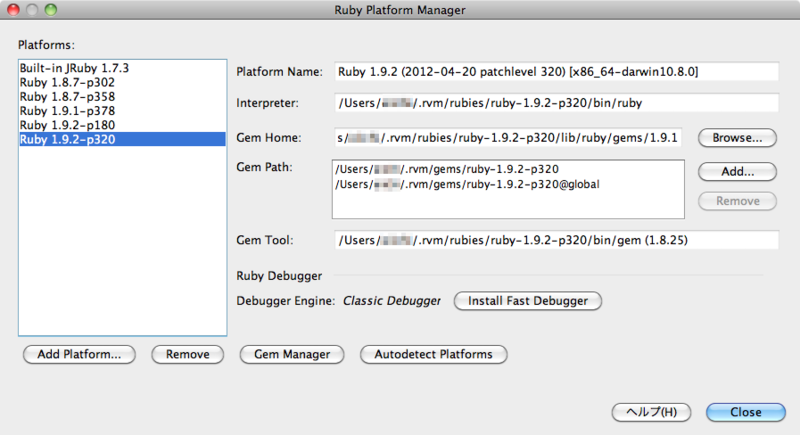Image resolution: width=800 pixels, height=435 pixels.
Task: Close the Ruby Platform Manager dialog
Action: coord(745,412)
